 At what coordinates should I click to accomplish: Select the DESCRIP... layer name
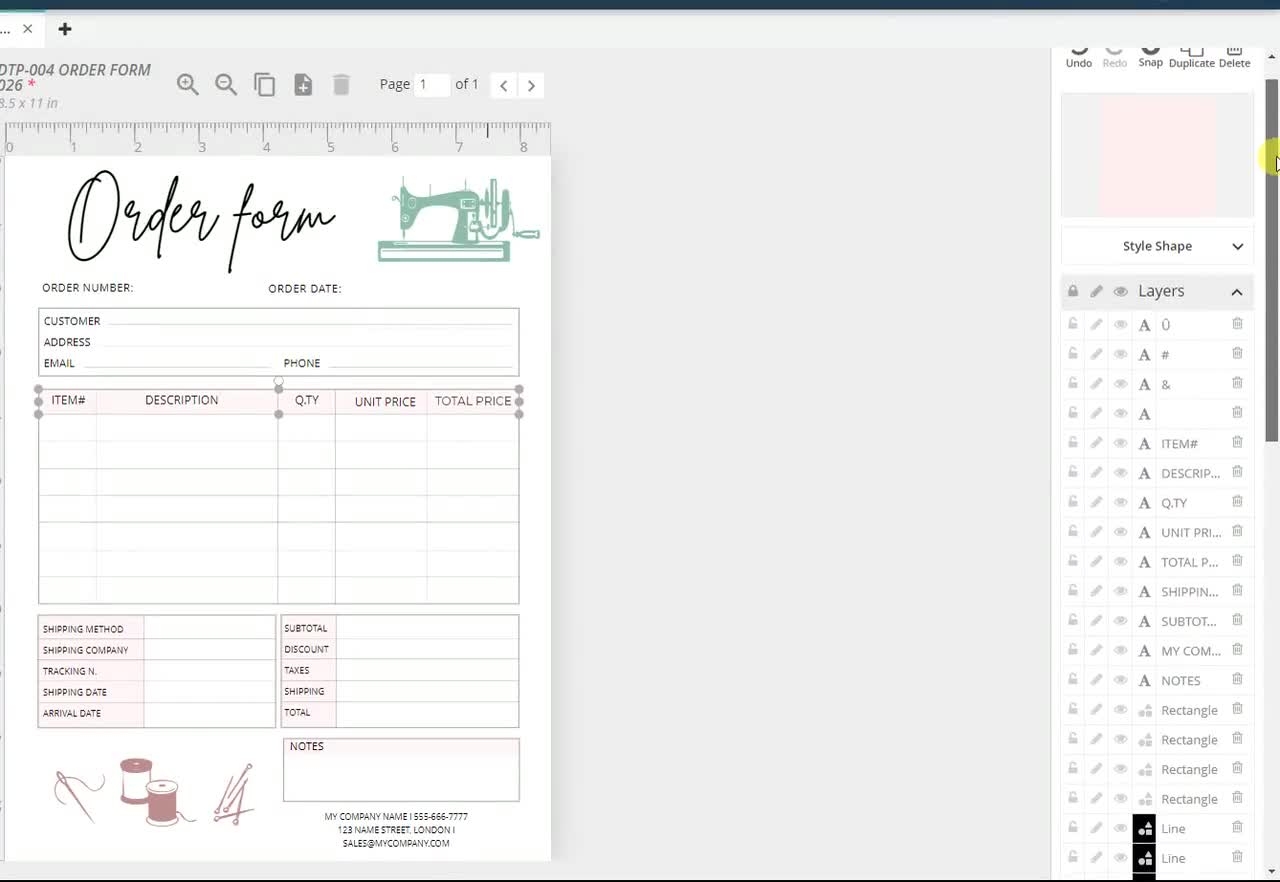[1190, 473]
